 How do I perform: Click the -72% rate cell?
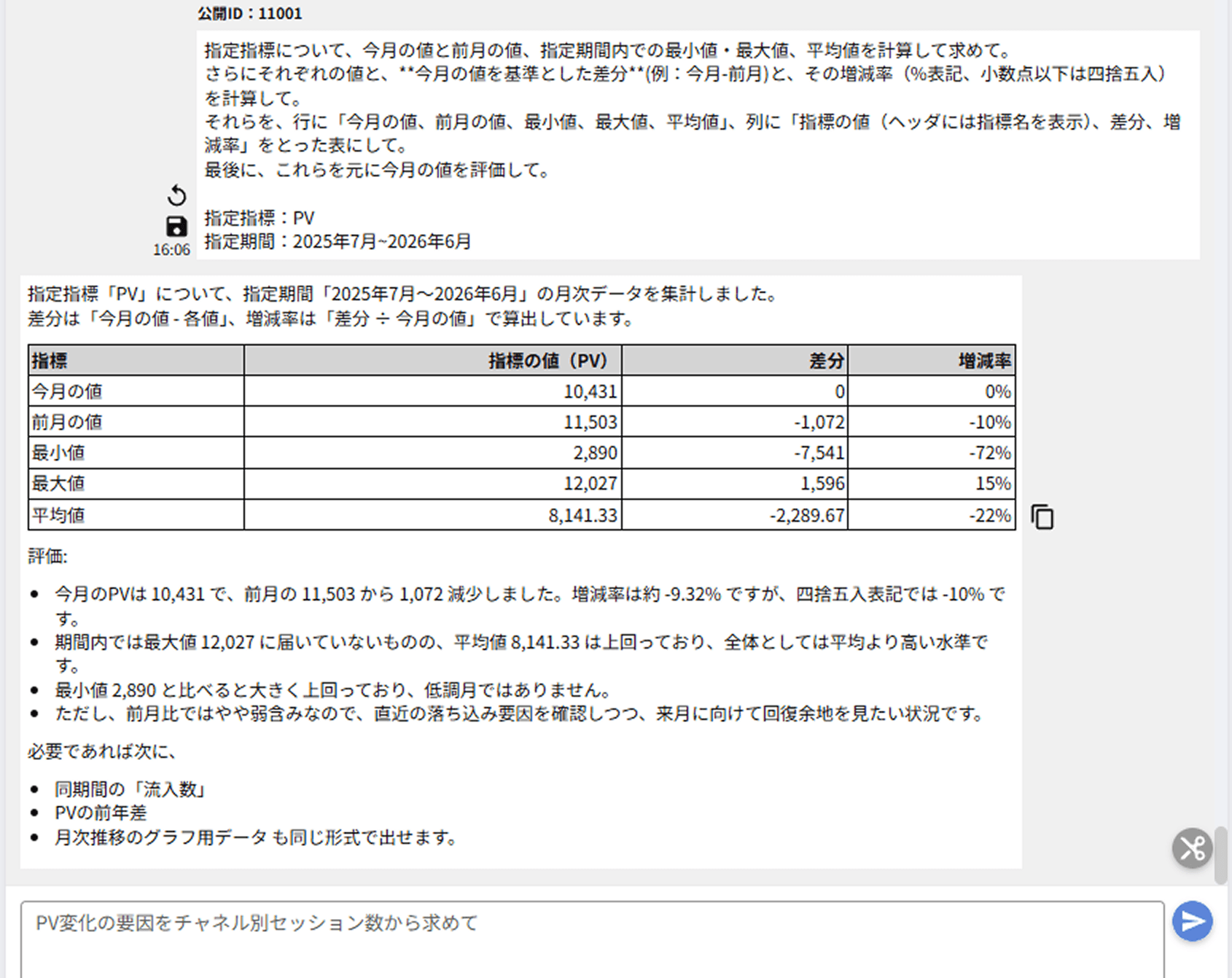point(932,453)
